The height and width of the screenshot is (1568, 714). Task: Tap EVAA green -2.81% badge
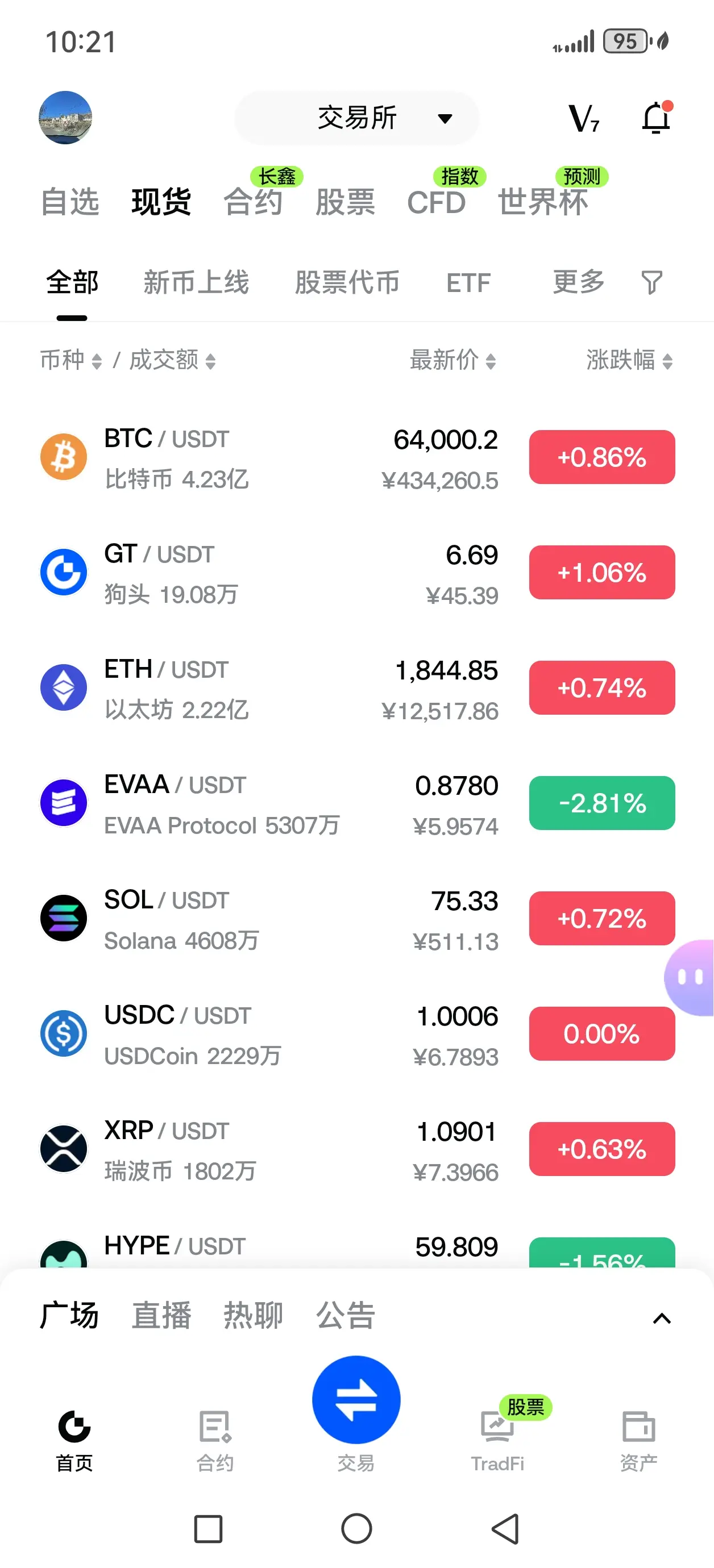602,803
